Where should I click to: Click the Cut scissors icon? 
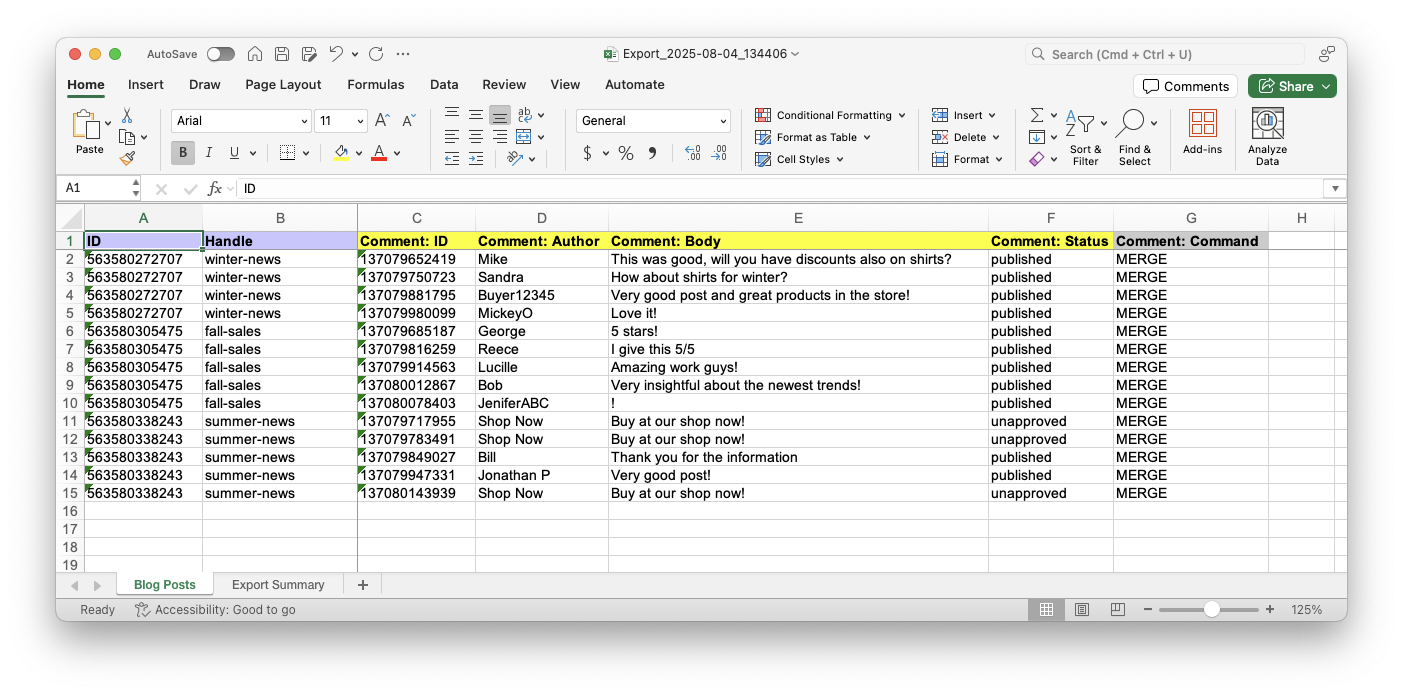(x=127, y=116)
